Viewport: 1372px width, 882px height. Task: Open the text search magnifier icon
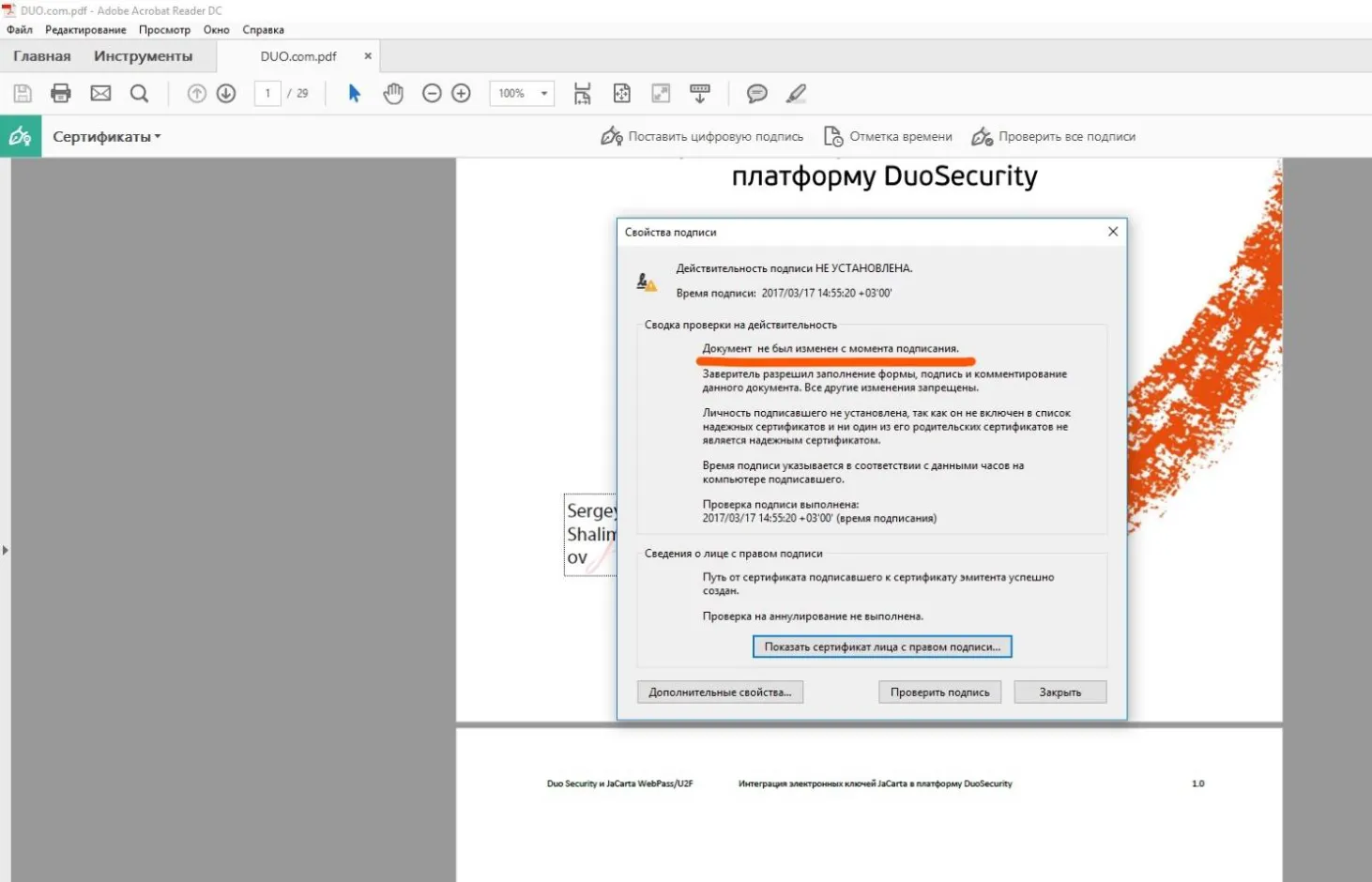tap(139, 93)
